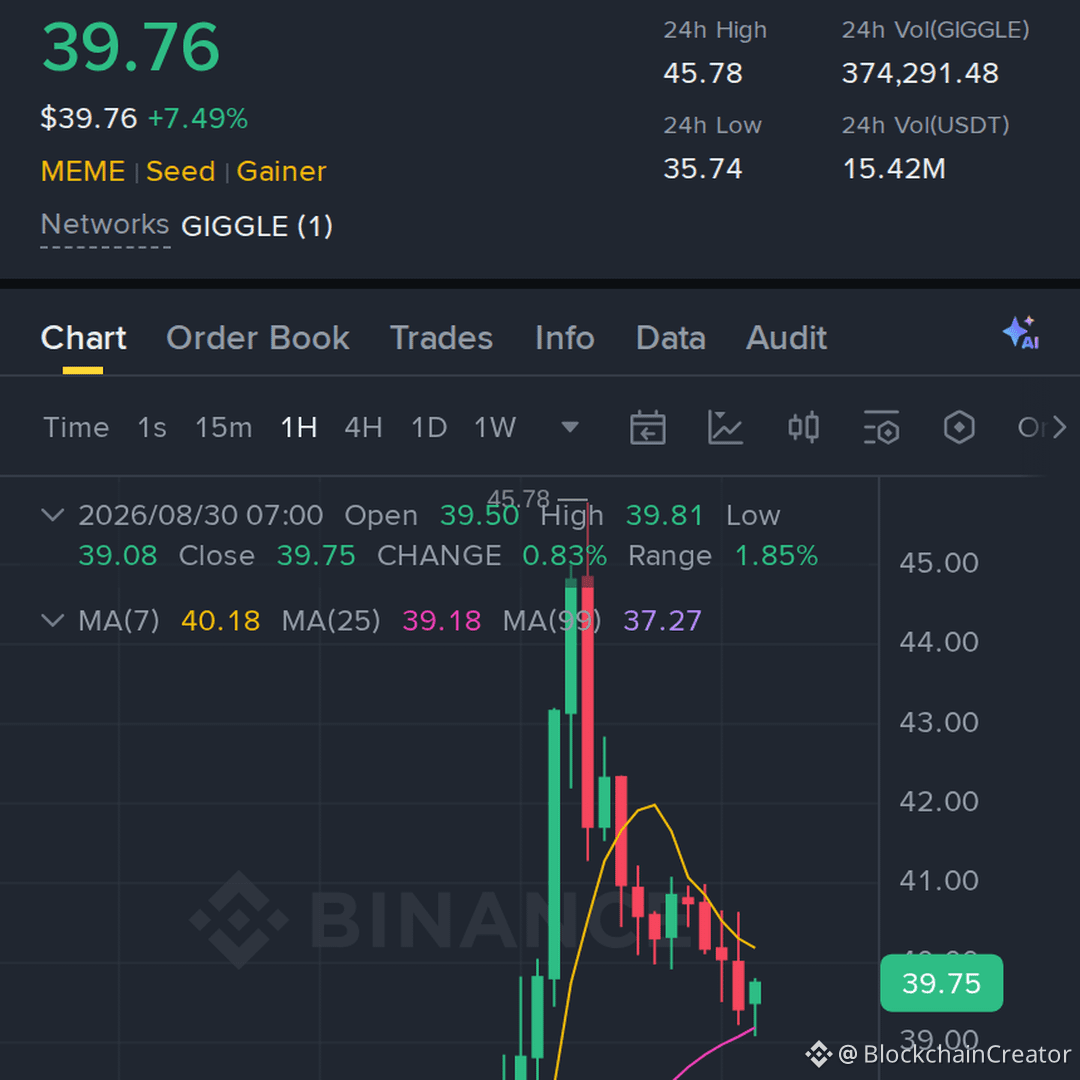Click the Gainer tag link
The height and width of the screenshot is (1080, 1080).
[281, 171]
